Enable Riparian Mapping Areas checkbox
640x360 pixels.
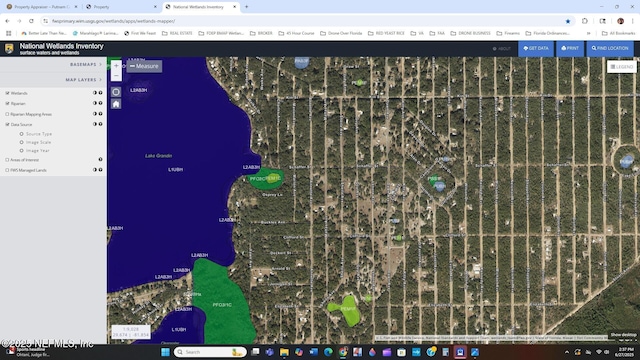click(x=7, y=114)
